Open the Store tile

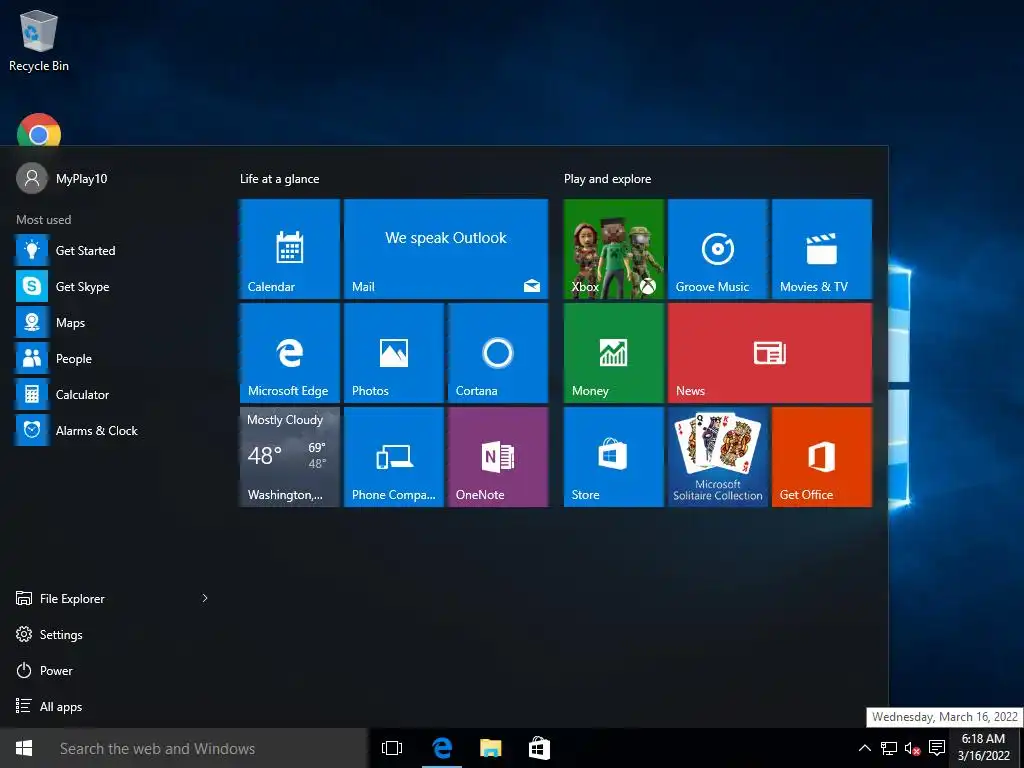click(x=613, y=456)
